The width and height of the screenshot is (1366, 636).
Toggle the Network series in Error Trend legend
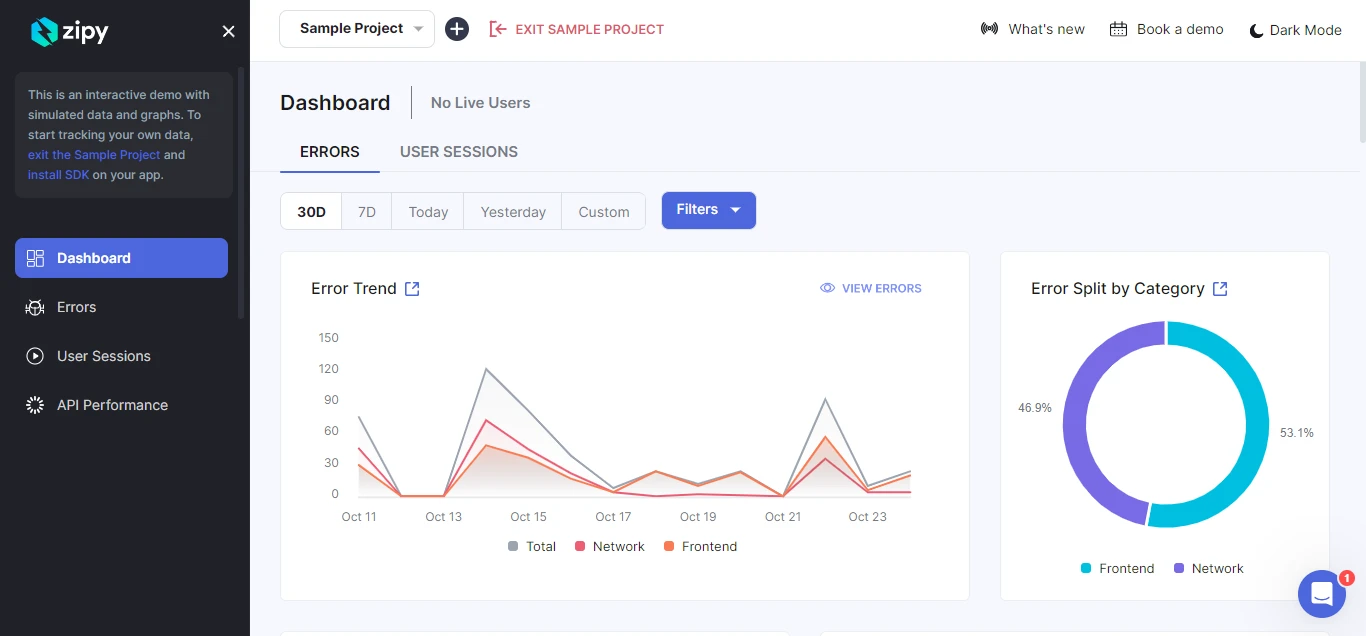point(609,546)
